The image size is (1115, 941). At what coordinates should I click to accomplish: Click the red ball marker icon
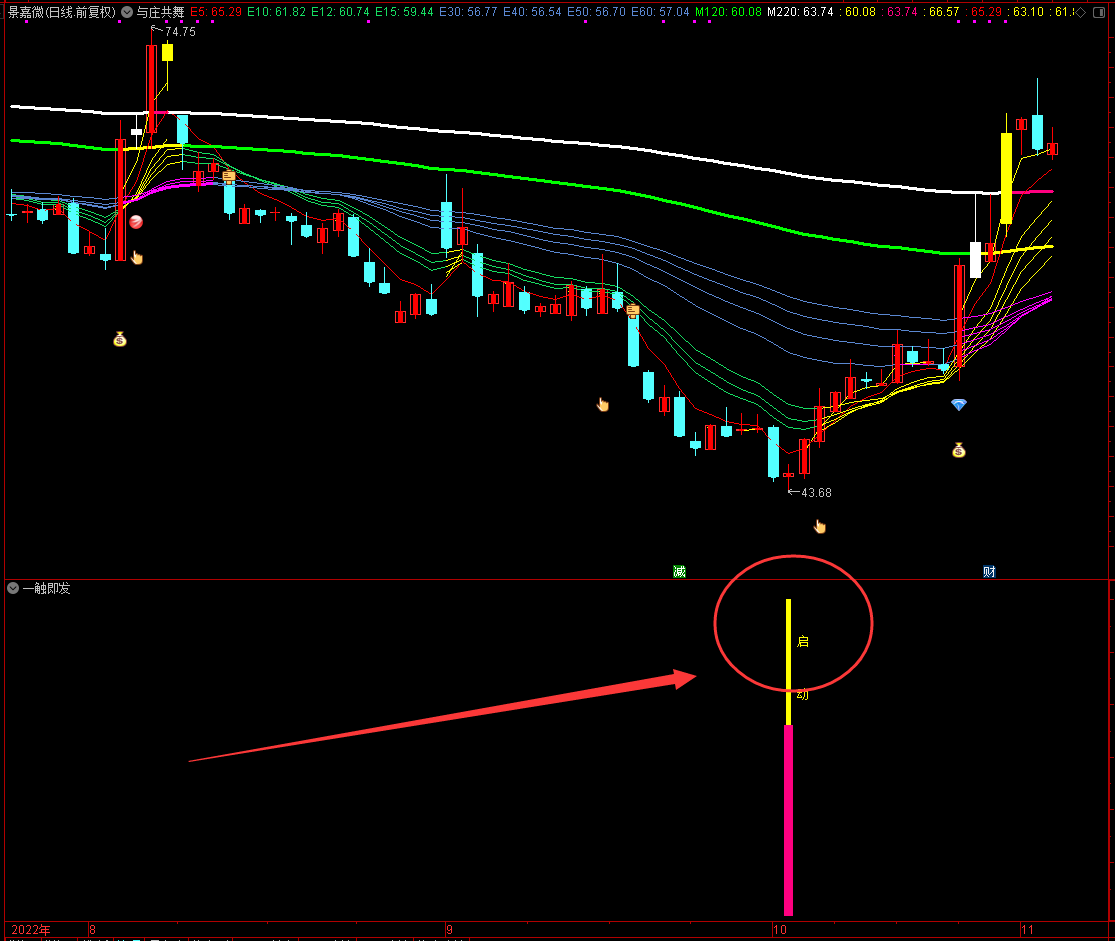click(x=136, y=222)
